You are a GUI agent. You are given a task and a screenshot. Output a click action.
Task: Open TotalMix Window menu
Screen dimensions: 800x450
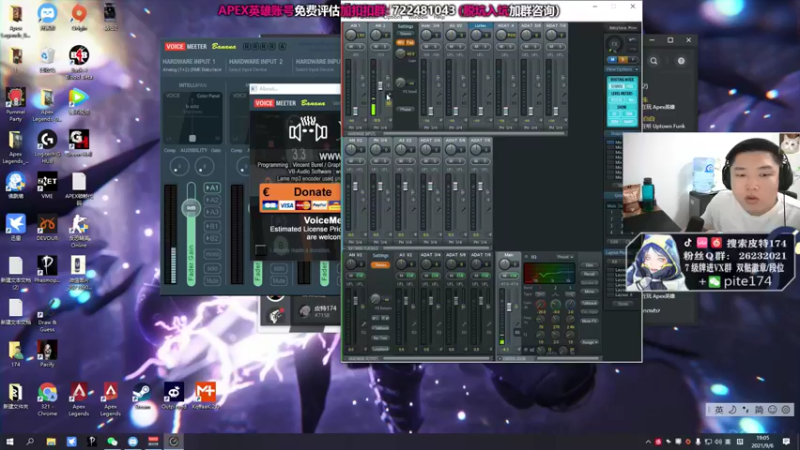[x=418, y=17]
